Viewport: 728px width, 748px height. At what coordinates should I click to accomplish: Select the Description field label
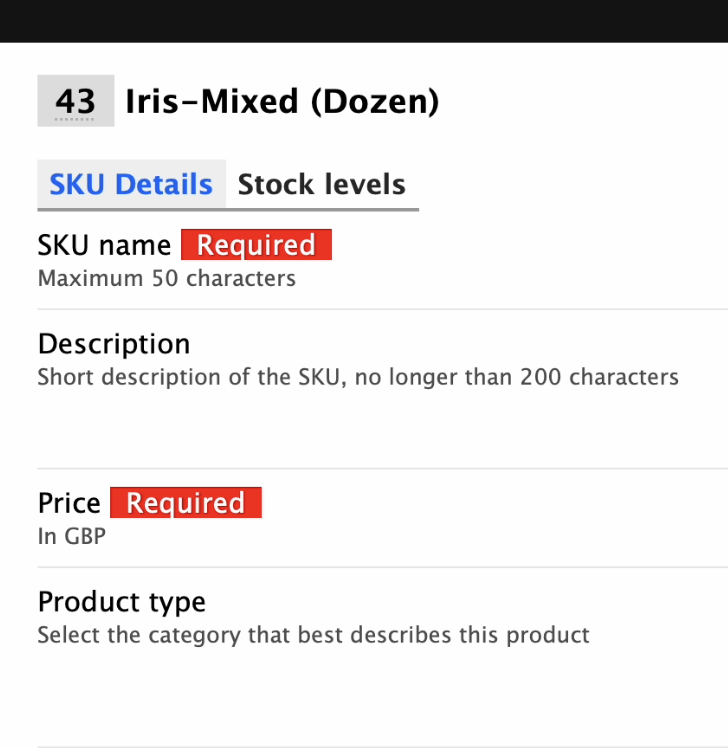(114, 344)
